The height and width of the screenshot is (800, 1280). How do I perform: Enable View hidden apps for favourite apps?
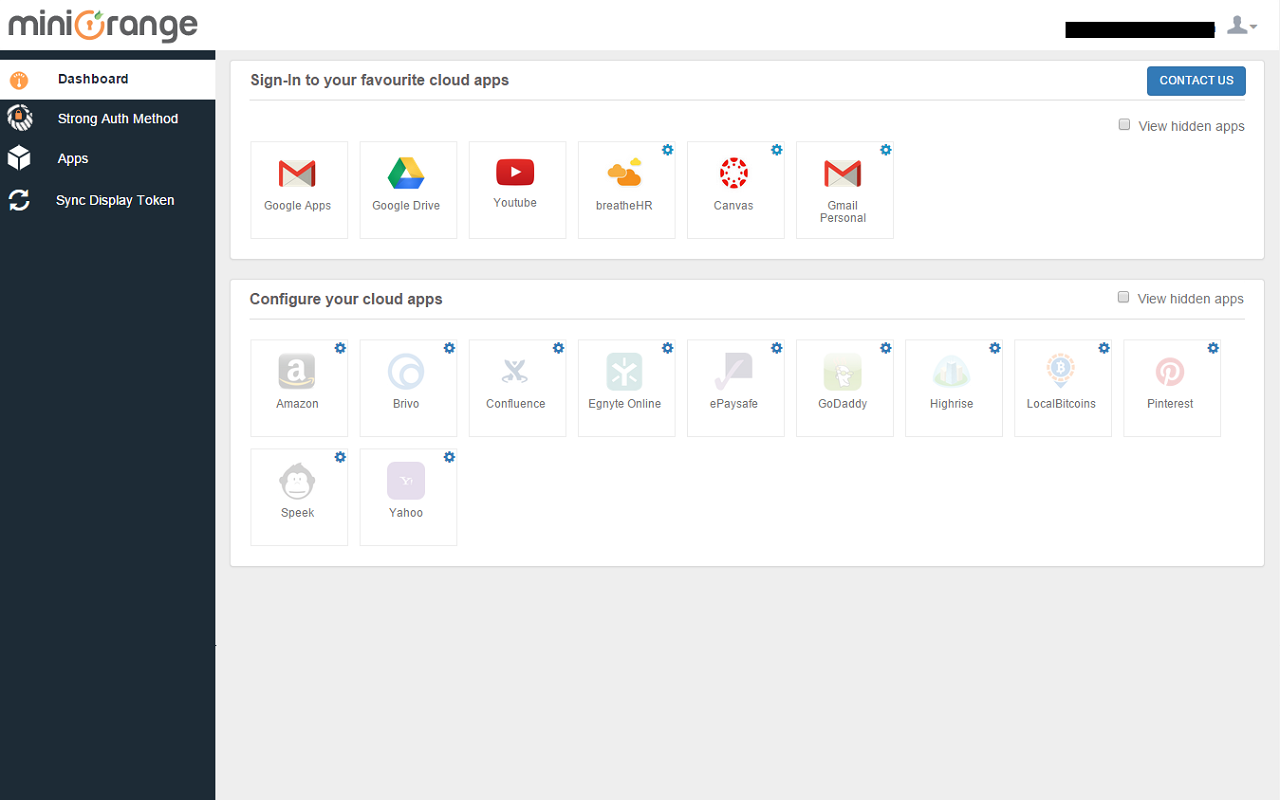click(1124, 124)
